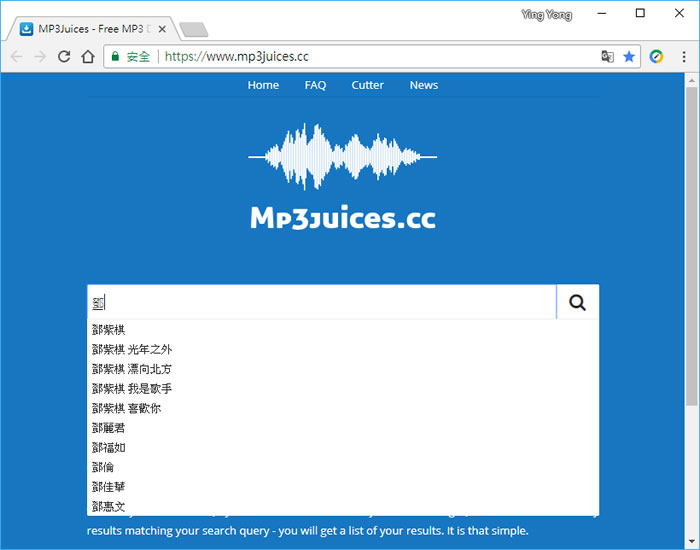This screenshot has width=700, height=550.
Task: Minimize the Chrome window
Action: coord(601,13)
